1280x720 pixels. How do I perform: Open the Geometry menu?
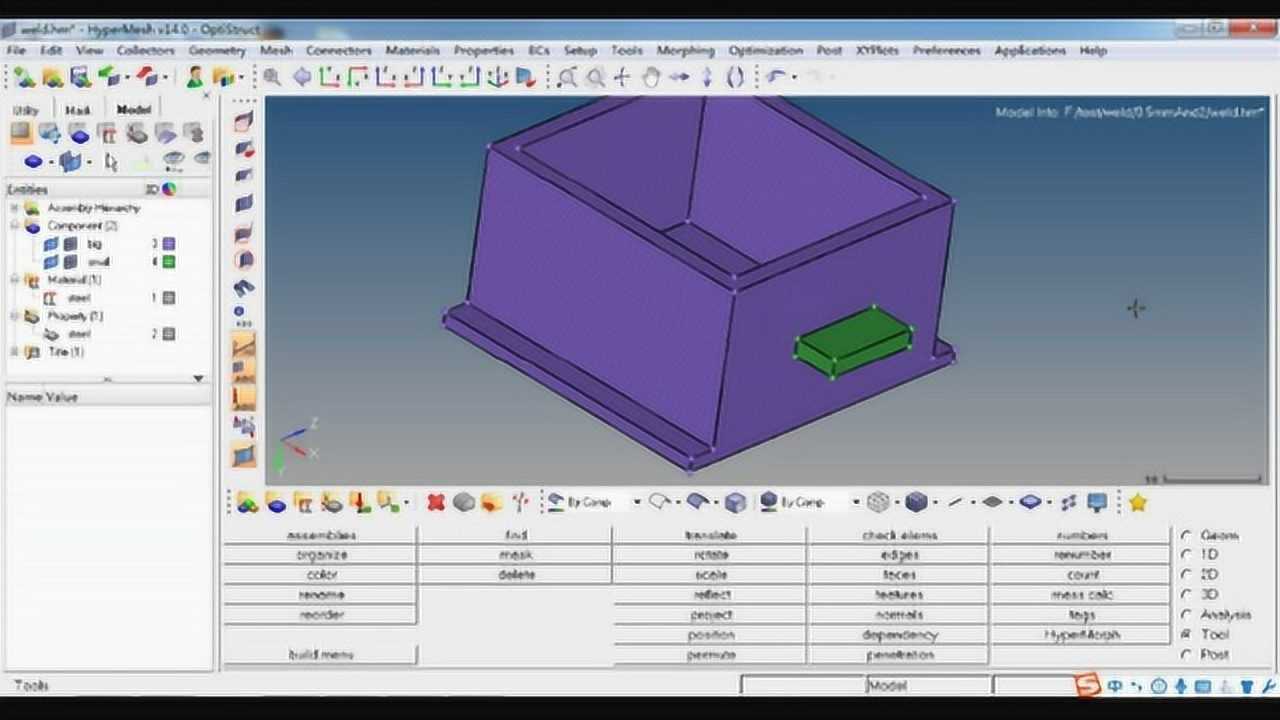point(216,50)
